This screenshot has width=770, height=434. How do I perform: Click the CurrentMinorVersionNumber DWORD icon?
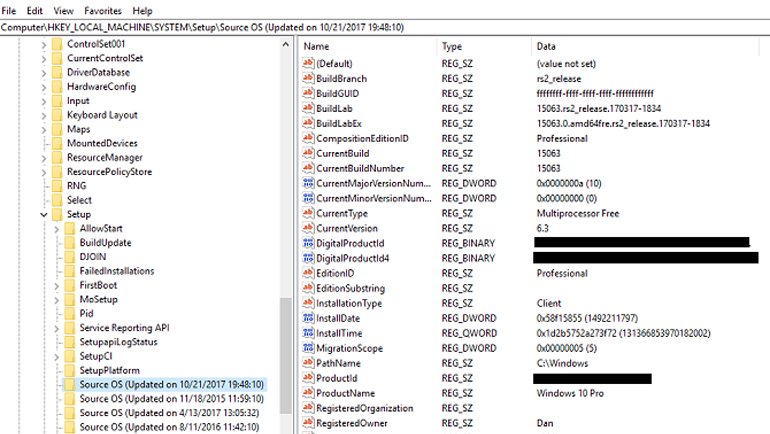[308, 198]
